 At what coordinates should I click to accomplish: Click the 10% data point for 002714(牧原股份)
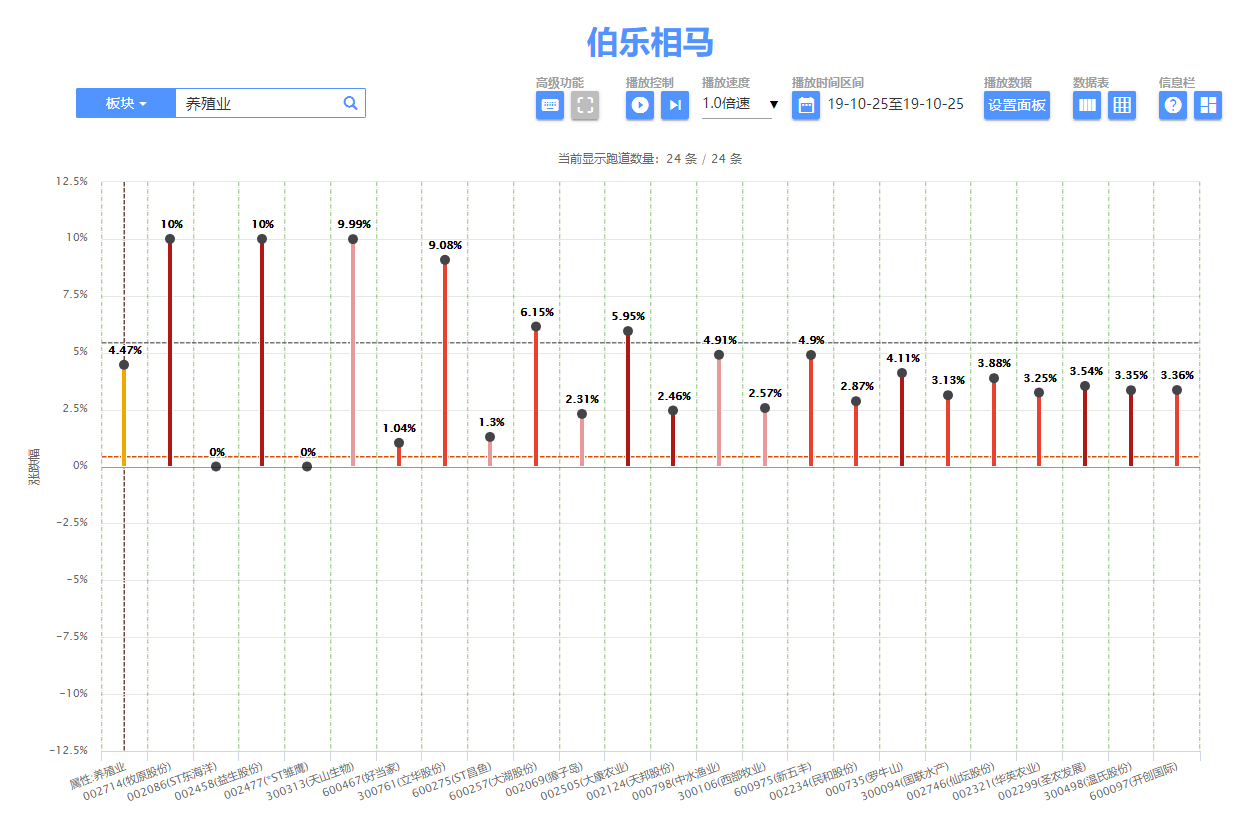[170, 239]
